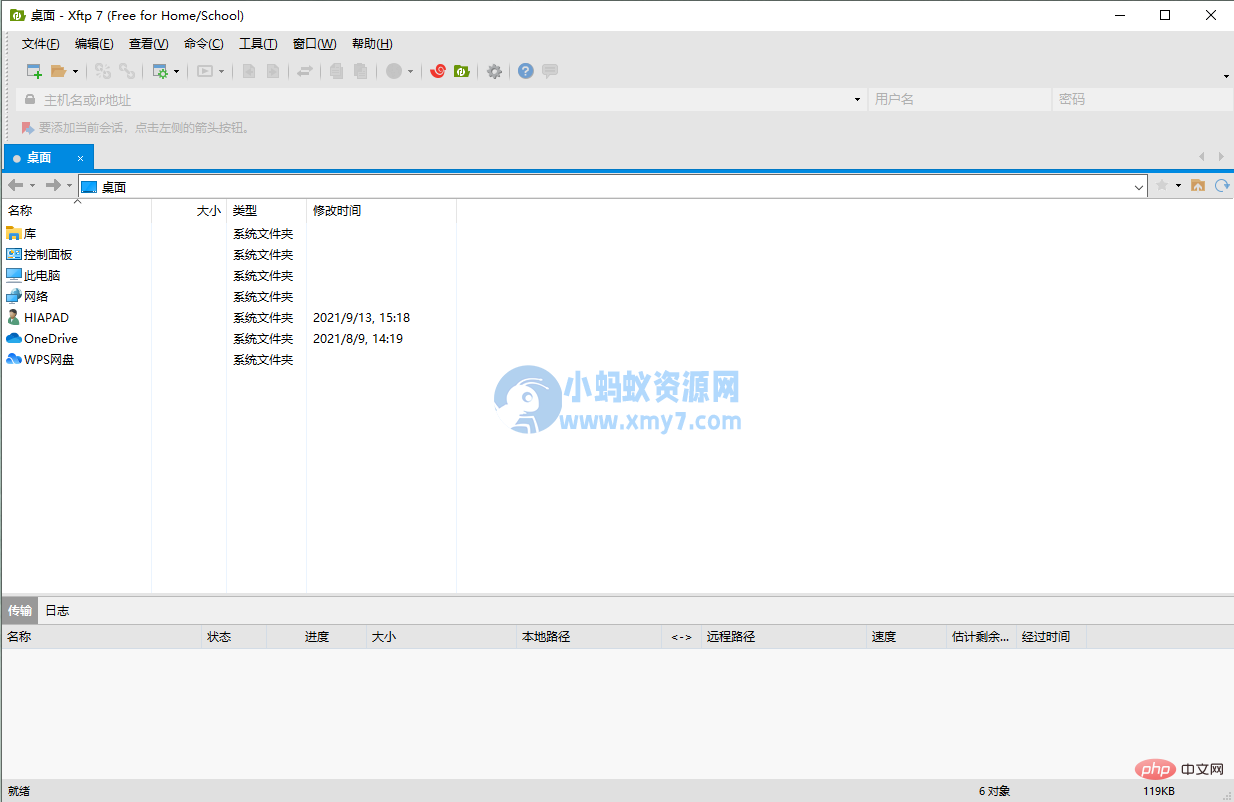This screenshot has width=1234, height=802.
Task: Select the 桌面 session tab
Action: point(48,158)
